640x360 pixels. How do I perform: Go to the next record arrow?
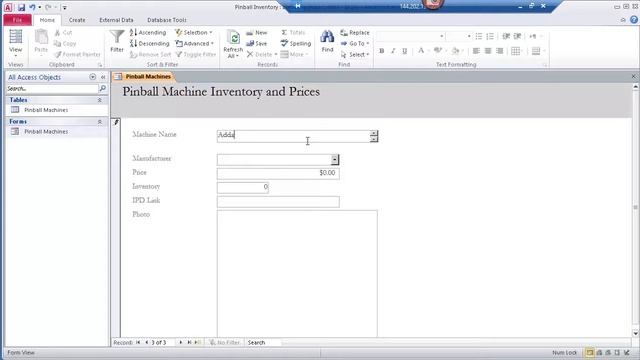pyautogui.click(x=181, y=342)
